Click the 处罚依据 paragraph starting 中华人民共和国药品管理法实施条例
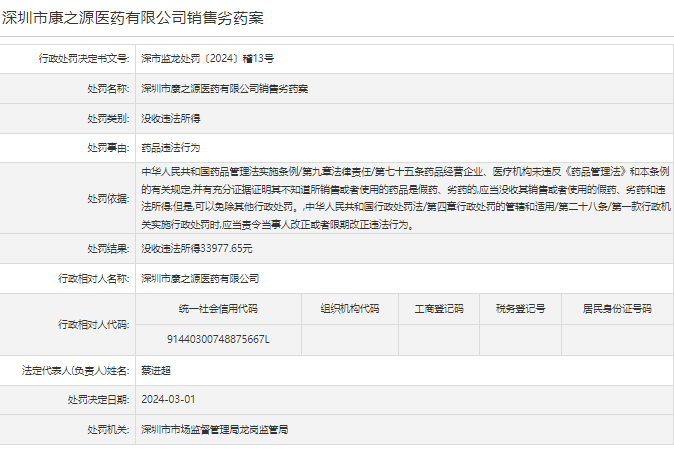The width and height of the screenshot is (674, 450). pyautogui.click(x=405, y=198)
